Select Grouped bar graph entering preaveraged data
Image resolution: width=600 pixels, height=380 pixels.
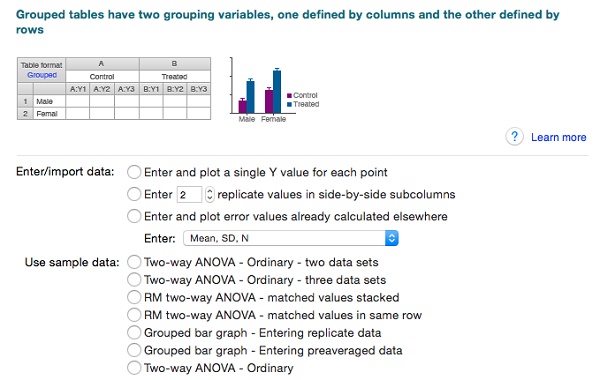tap(134, 350)
